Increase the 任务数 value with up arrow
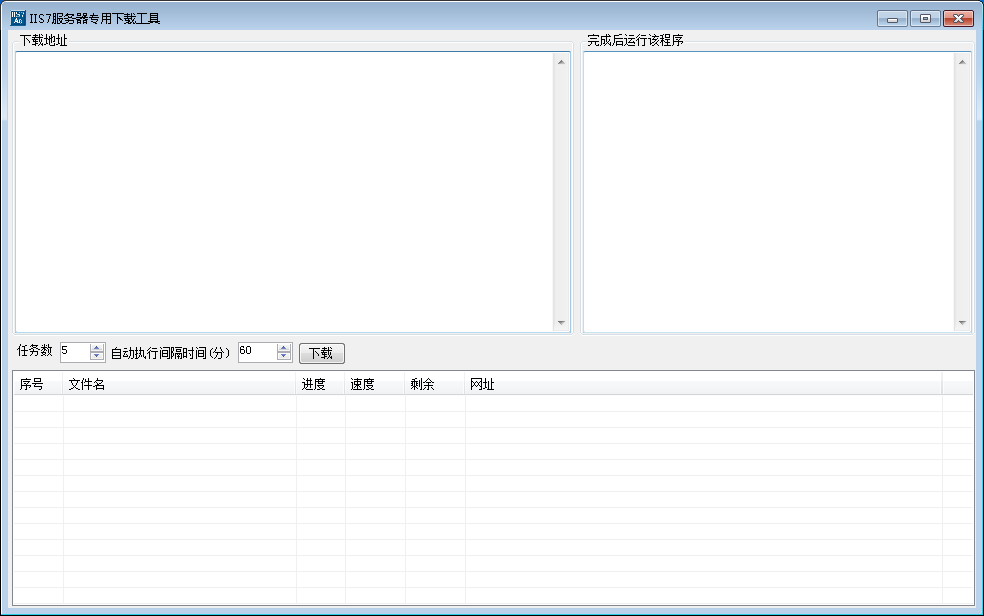984x616 pixels. [97, 348]
